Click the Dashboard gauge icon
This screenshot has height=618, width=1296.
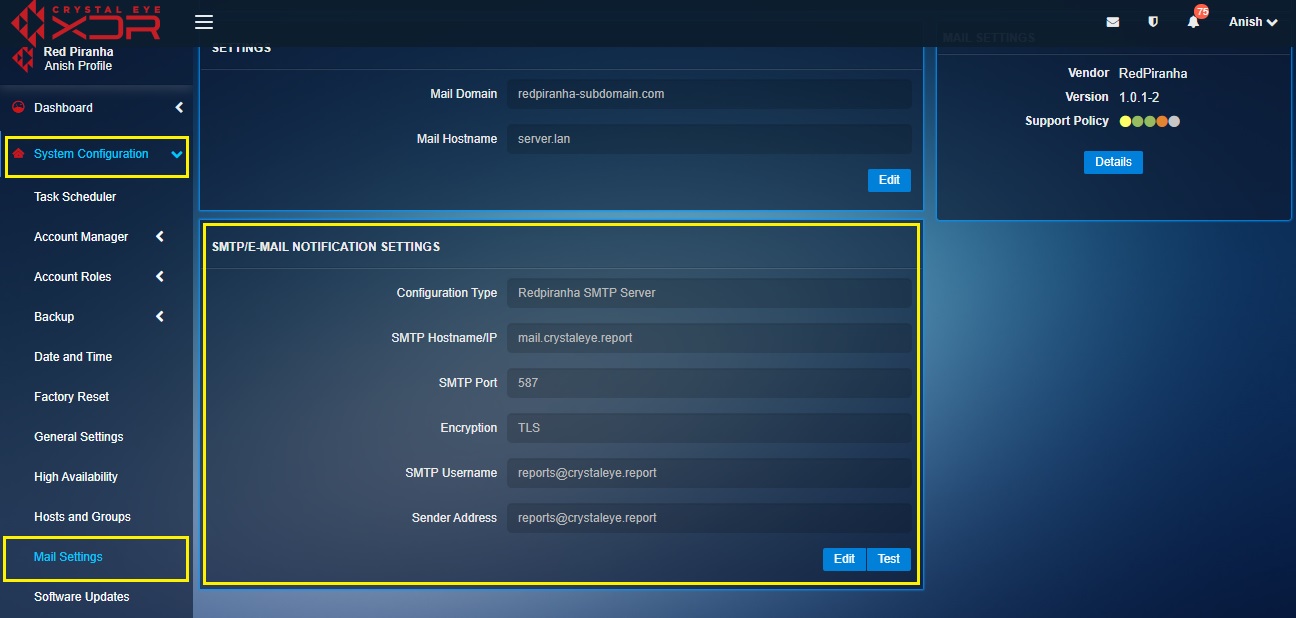click(x=18, y=107)
